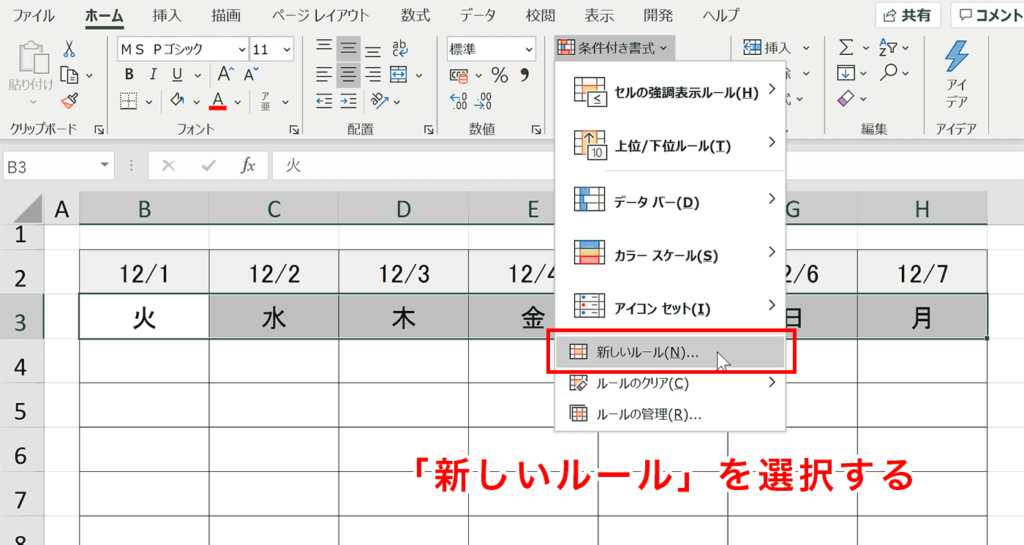Open the font color dropdown arrow

(238, 102)
